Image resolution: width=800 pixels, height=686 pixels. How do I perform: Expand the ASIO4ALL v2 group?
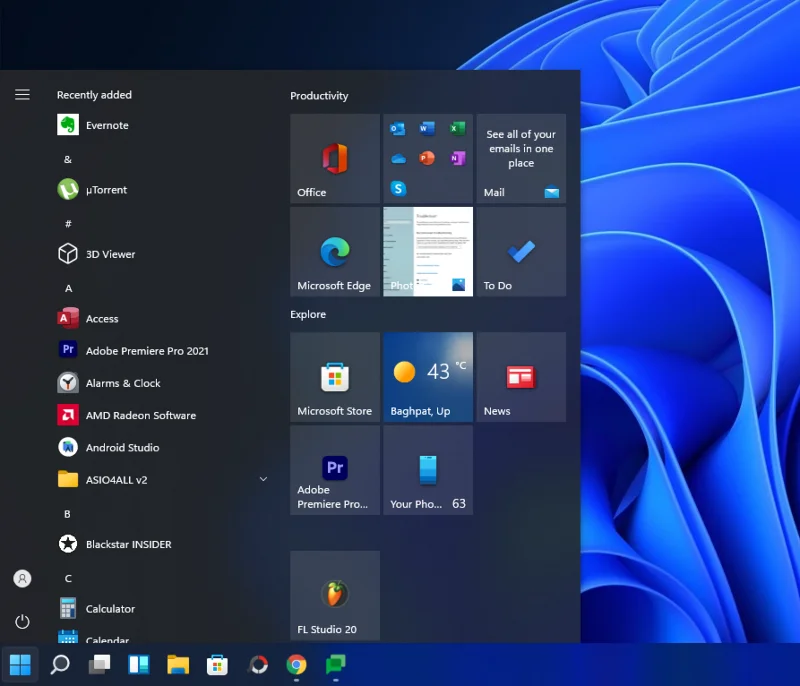pos(263,479)
